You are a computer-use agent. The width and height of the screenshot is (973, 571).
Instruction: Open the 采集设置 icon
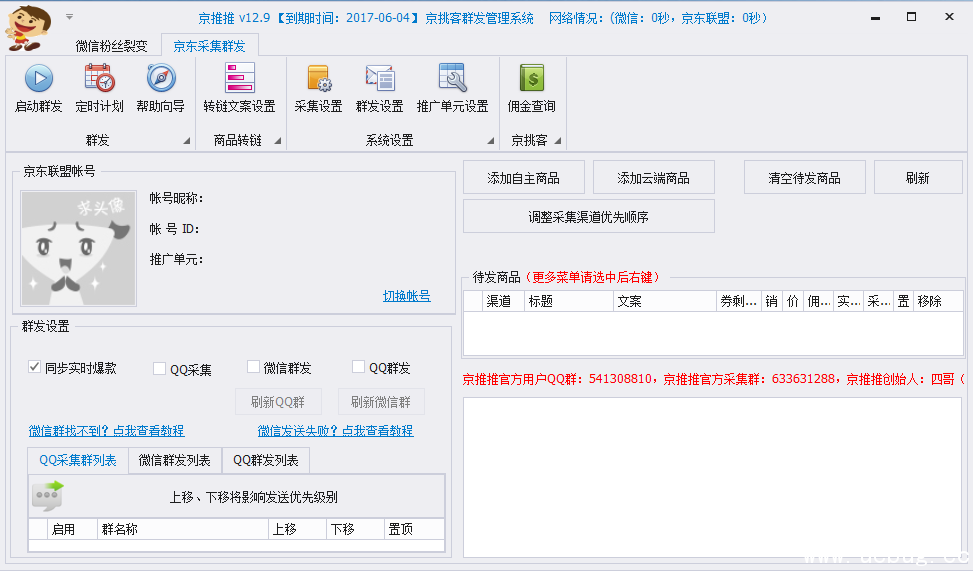coord(319,79)
